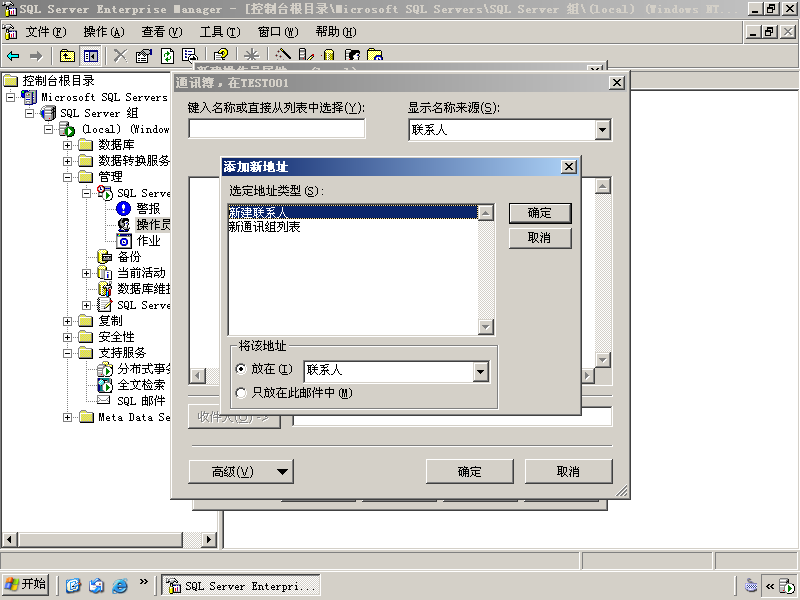Click 确定 at bottom of 通讯簿 dialog
Image resolution: width=800 pixels, height=600 pixels.
(469, 472)
